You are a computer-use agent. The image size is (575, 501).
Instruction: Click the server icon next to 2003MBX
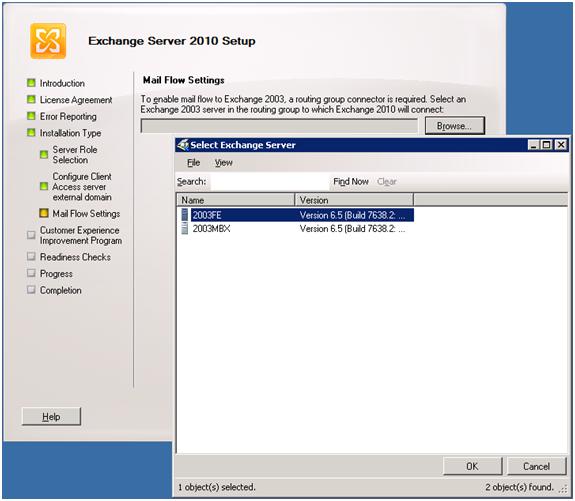185,228
